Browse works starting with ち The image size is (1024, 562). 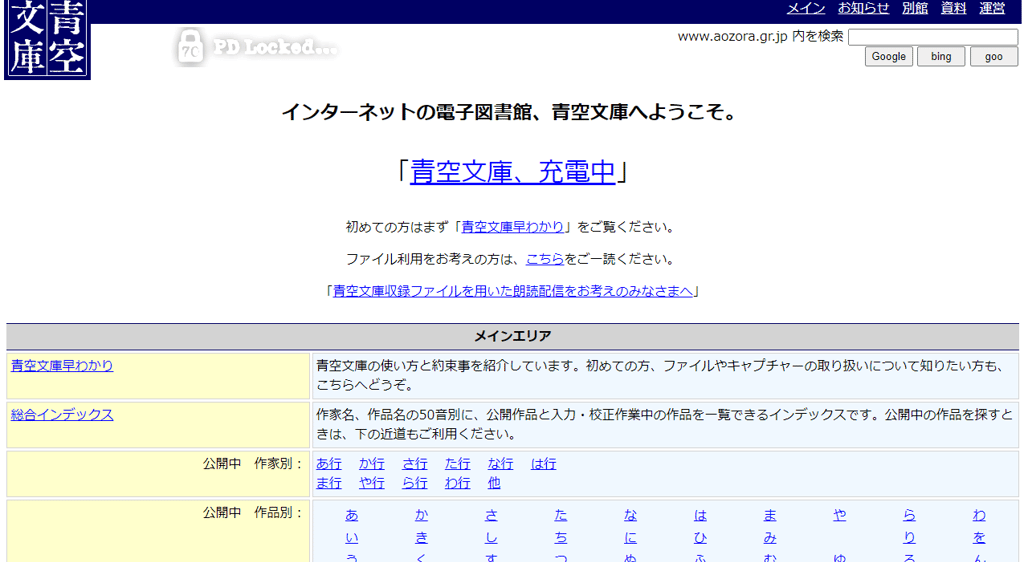point(561,538)
